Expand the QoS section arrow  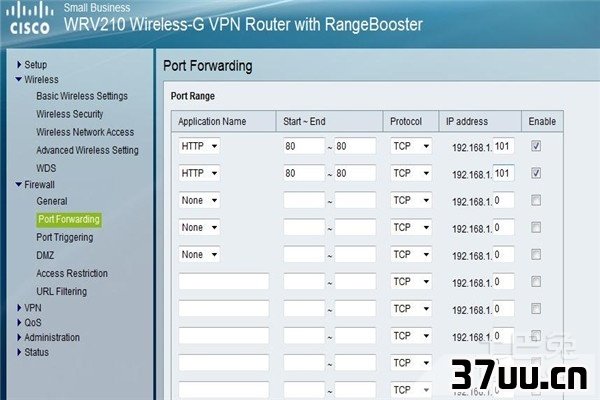(19, 322)
